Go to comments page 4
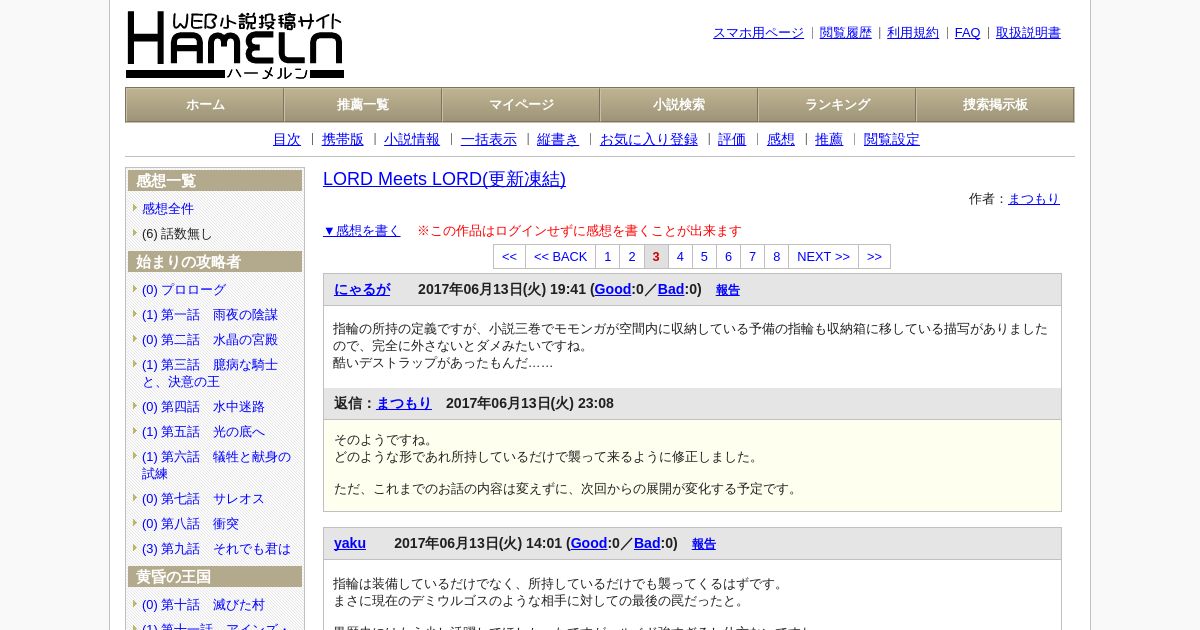This screenshot has width=1200, height=630. 680,257
